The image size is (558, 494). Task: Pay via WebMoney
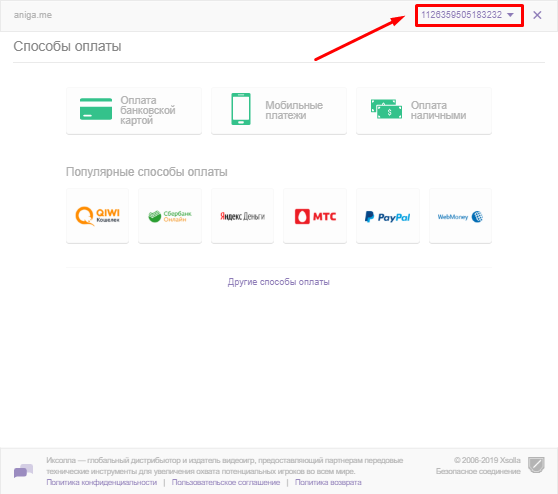pyautogui.click(x=460, y=216)
